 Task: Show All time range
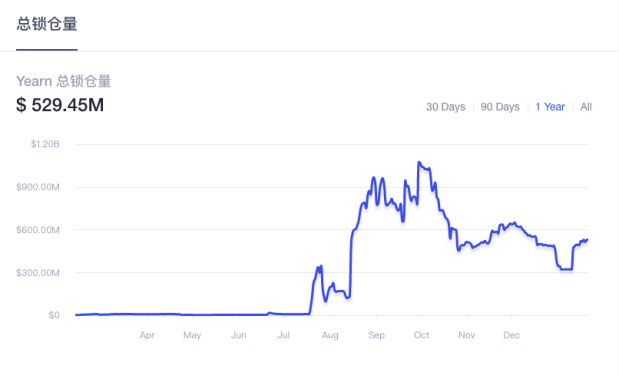pyautogui.click(x=586, y=107)
